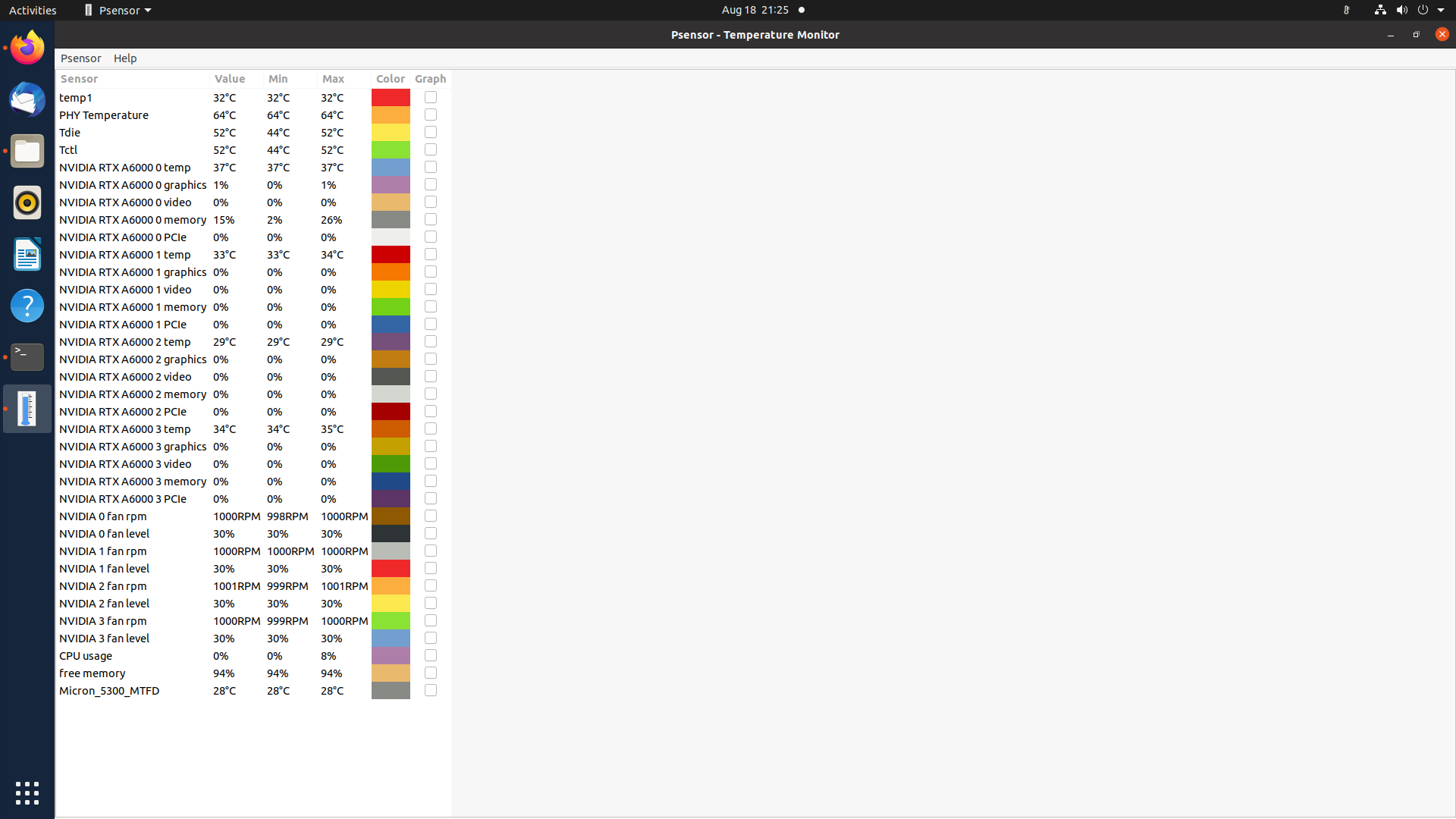
Task: Enable graph for NVIDIA RTX A6000 1 temp
Action: tap(431, 254)
